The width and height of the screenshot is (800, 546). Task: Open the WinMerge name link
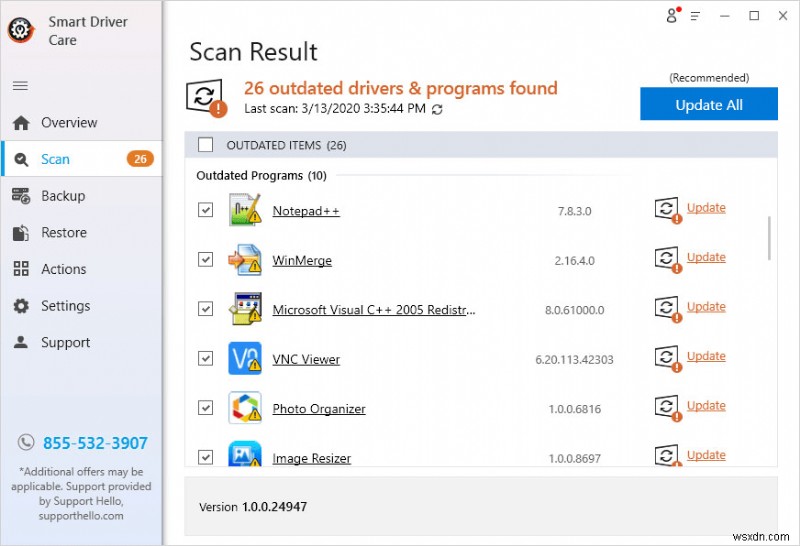tap(302, 261)
